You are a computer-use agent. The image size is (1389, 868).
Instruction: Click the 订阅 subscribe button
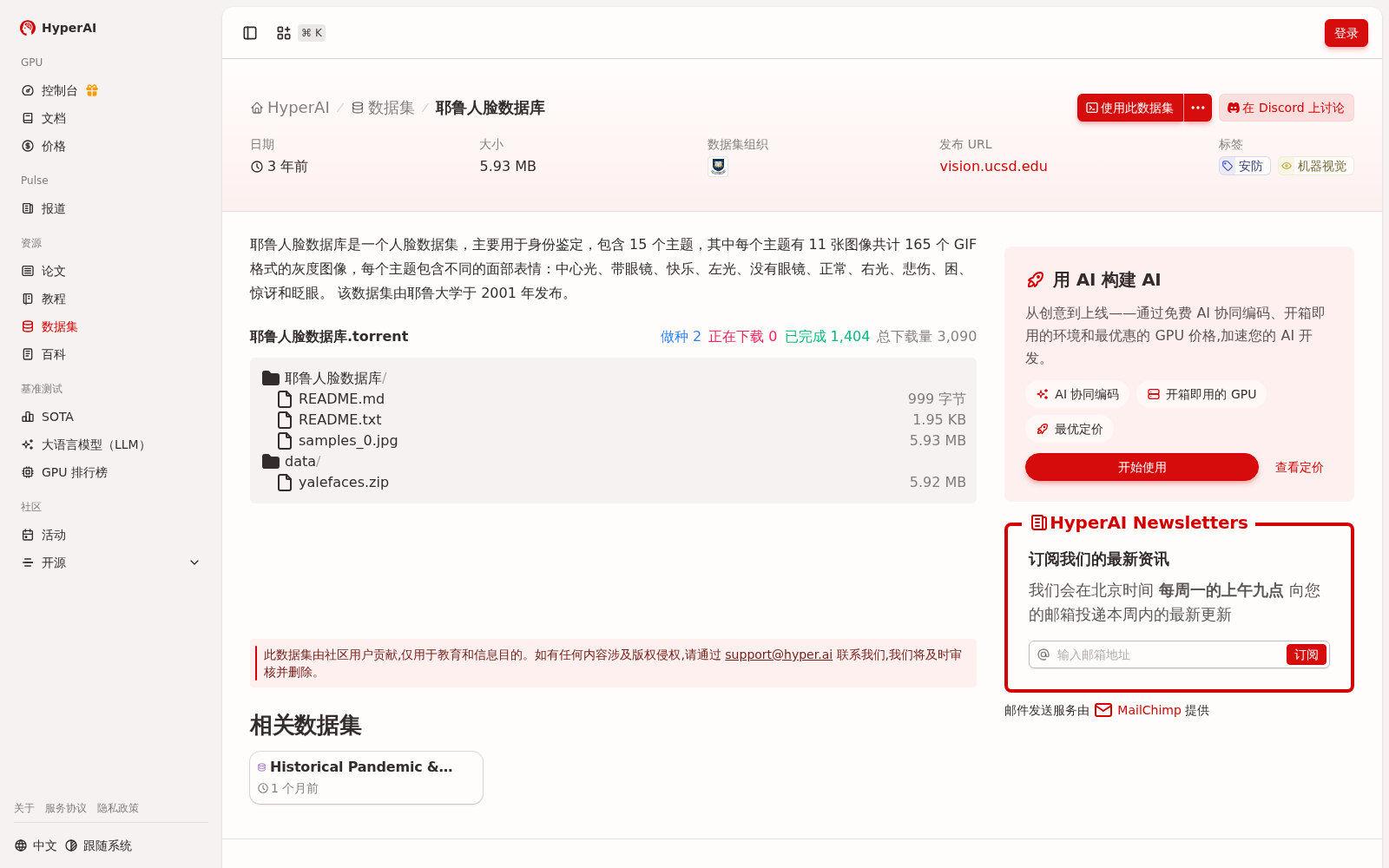pyautogui.click(x=1306, y=654)
